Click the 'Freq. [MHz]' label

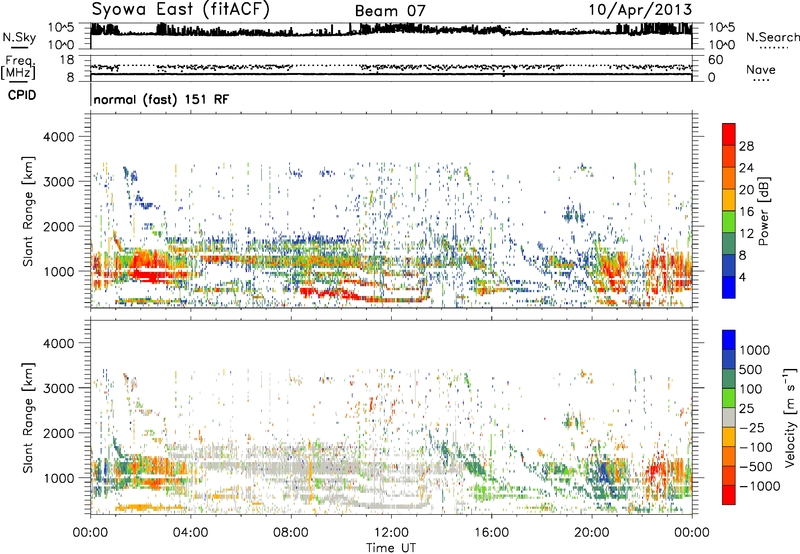pos(18,68)
